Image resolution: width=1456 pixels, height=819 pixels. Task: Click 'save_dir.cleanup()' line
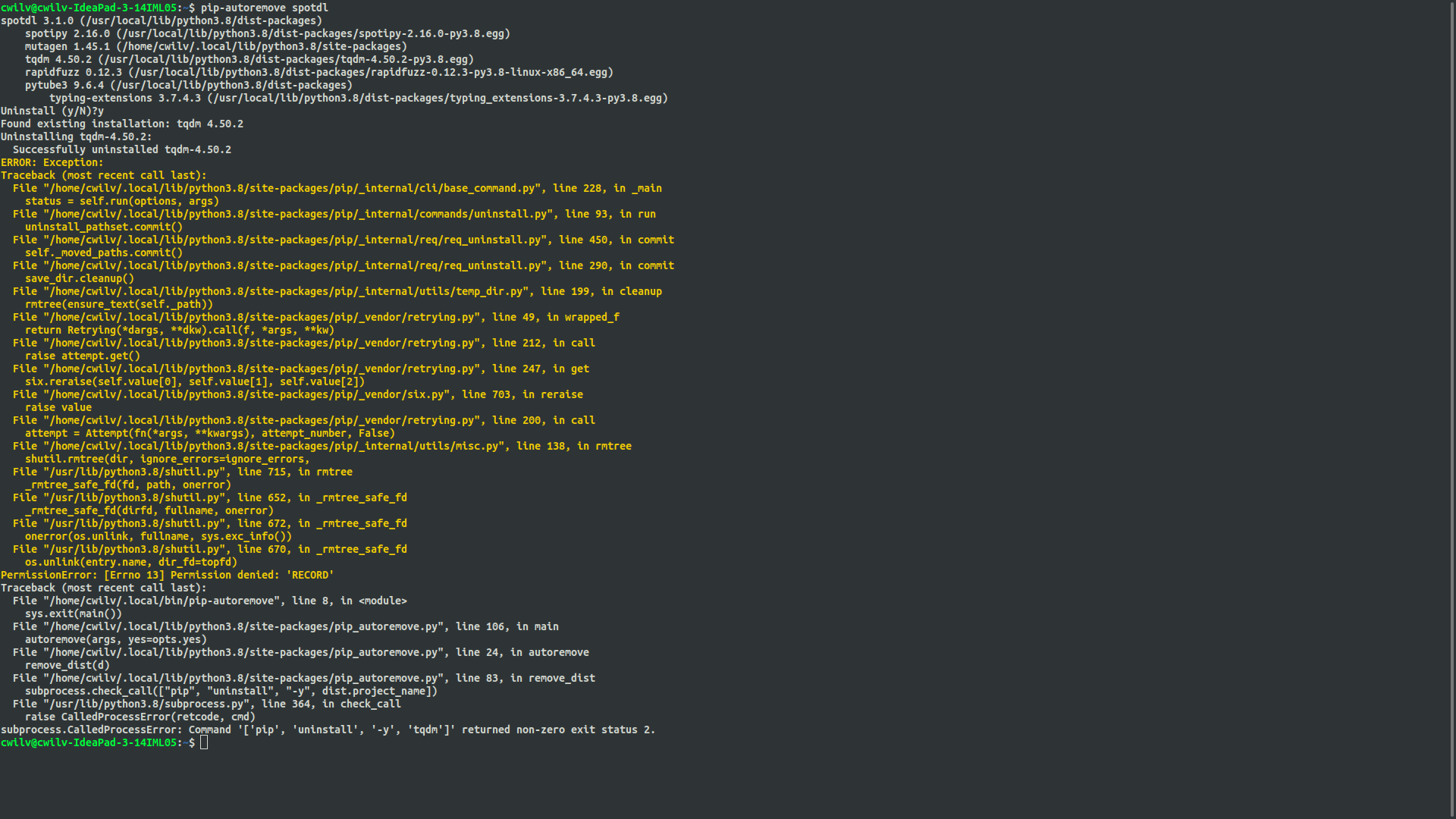tap(79, 278)
